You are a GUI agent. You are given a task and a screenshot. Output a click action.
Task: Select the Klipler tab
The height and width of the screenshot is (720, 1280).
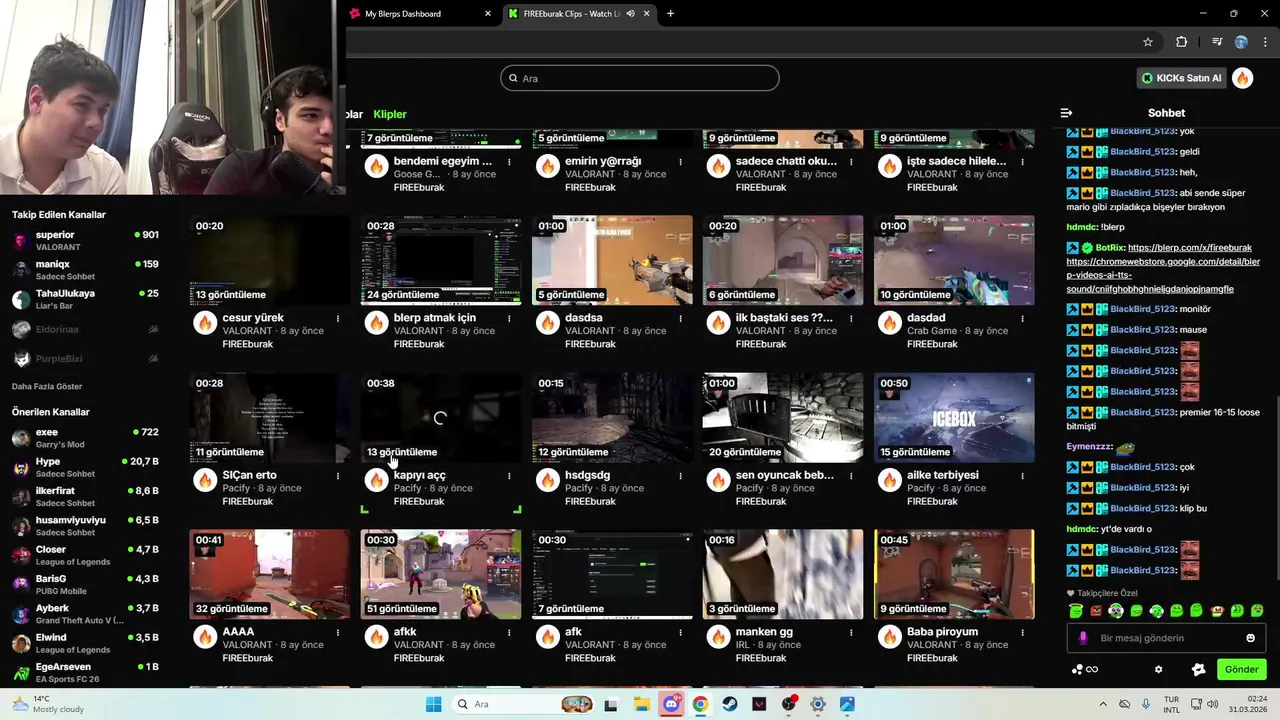(x=390, y=114)
